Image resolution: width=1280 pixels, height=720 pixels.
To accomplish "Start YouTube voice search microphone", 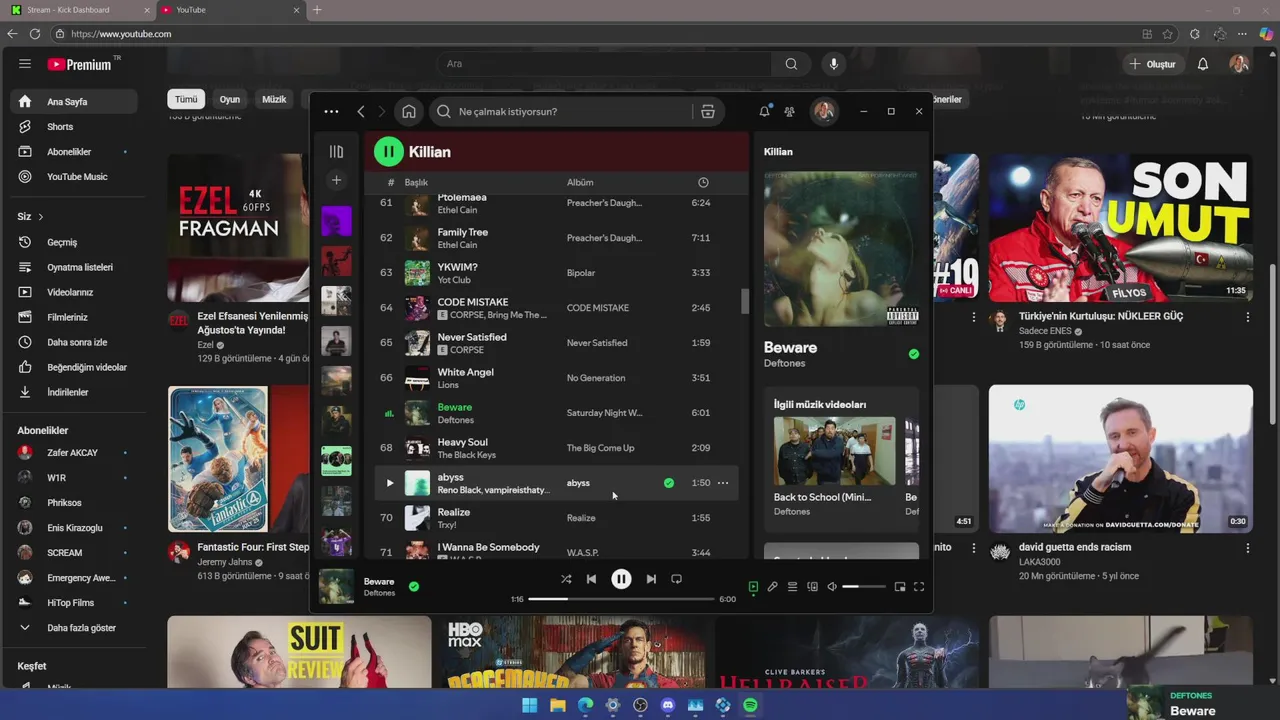I will coord(833,64).
